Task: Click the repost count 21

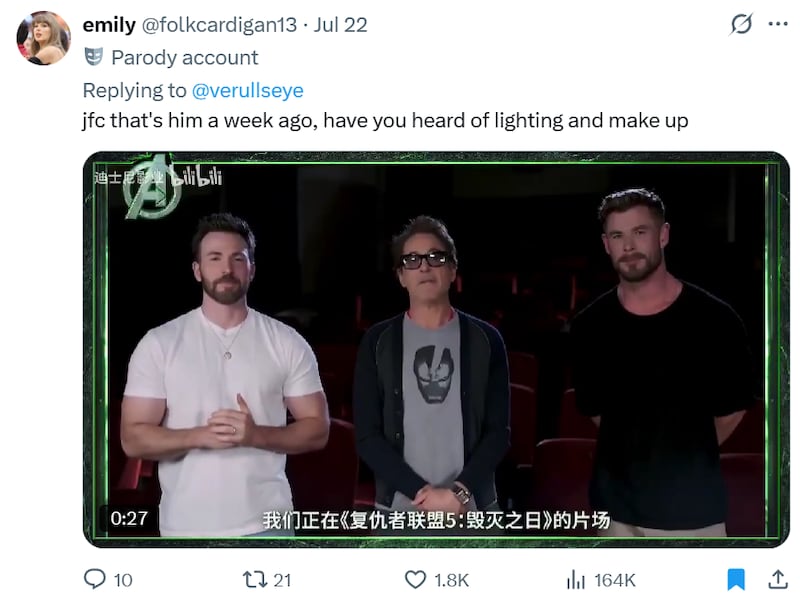Action: 282,580
